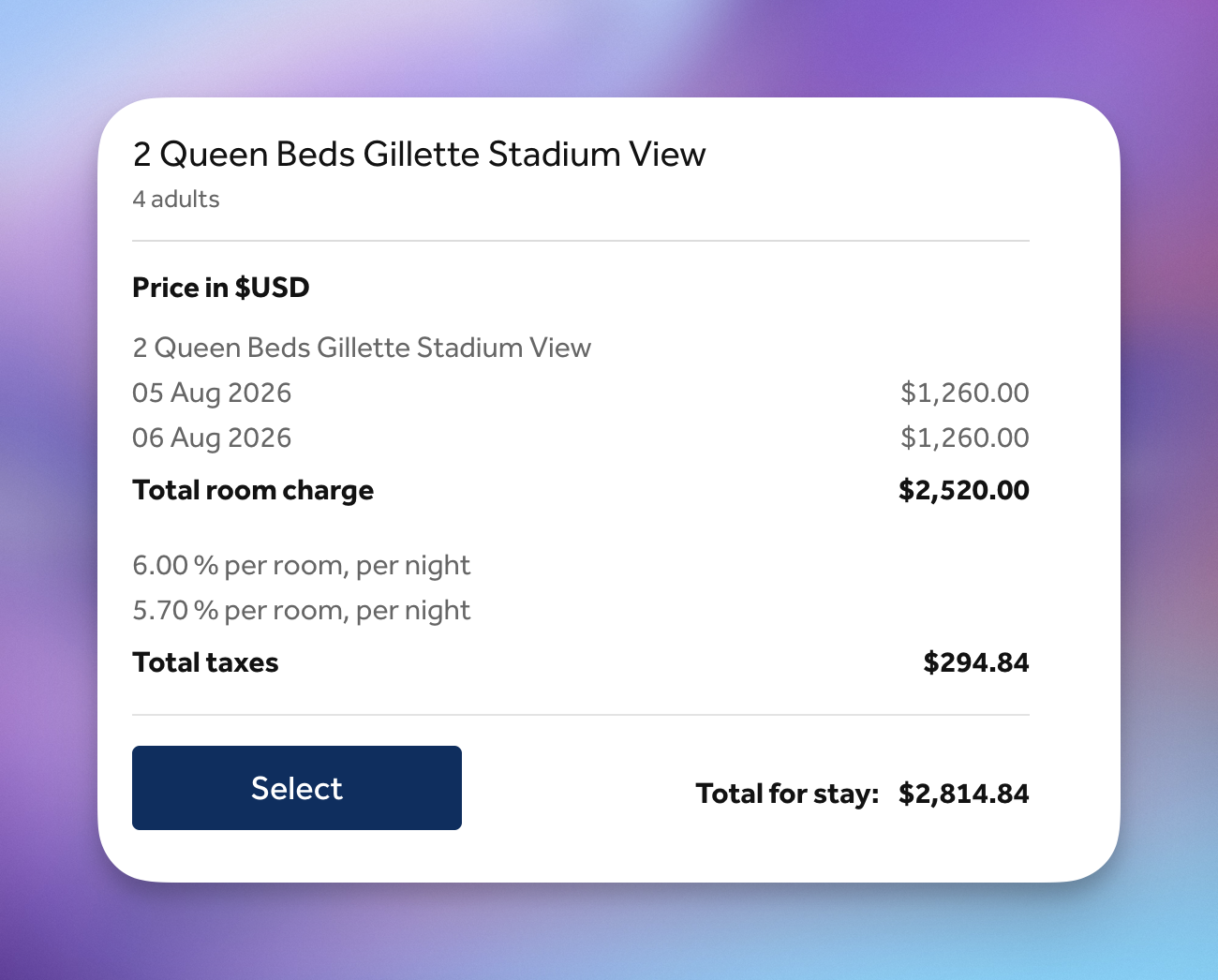Click the "4 adults" guest count text

176,200
